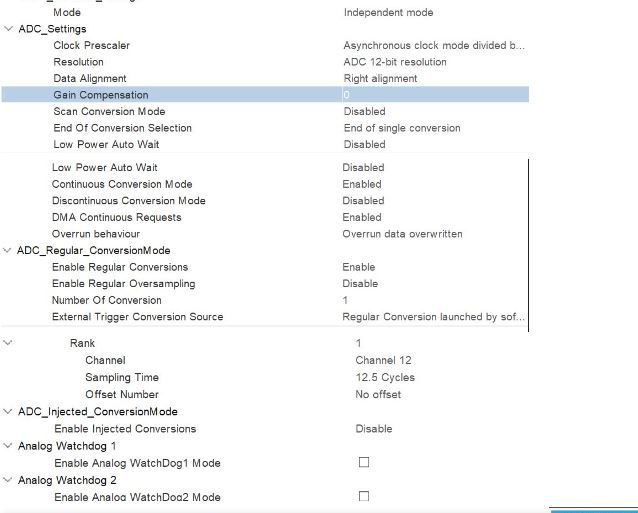Change Enable Regular Oversampling's Disable value
Viewport: 638px width, 513px height.
point(360,284)
